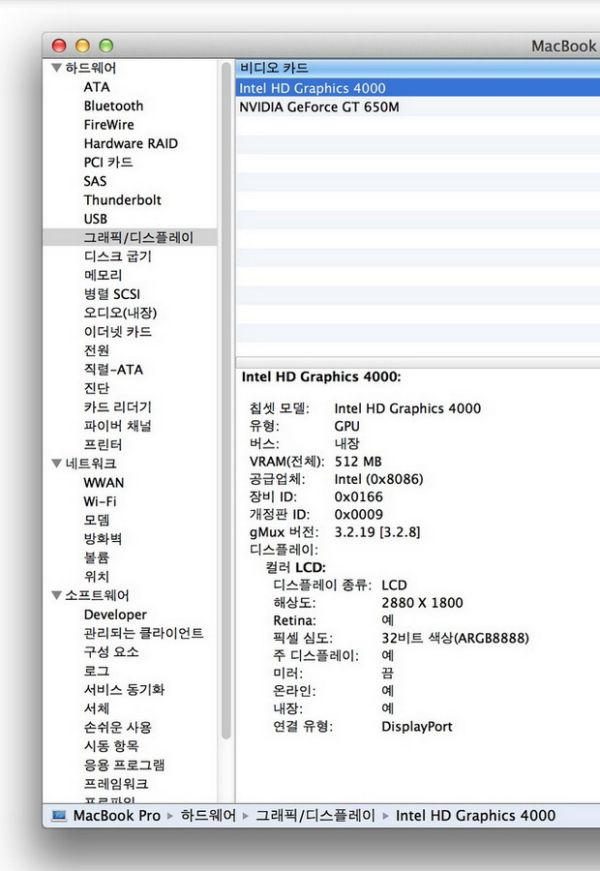The width and height of the screenshot is (600, 871).
Task: Click the 컬러 LCD heading
Action: [295, 568]
